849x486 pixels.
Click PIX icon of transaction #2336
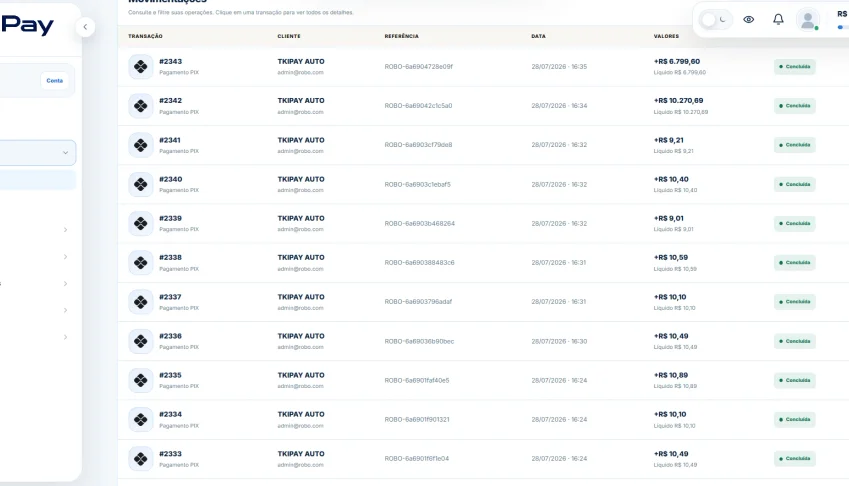pyautogui.click(x=141, y=341)
